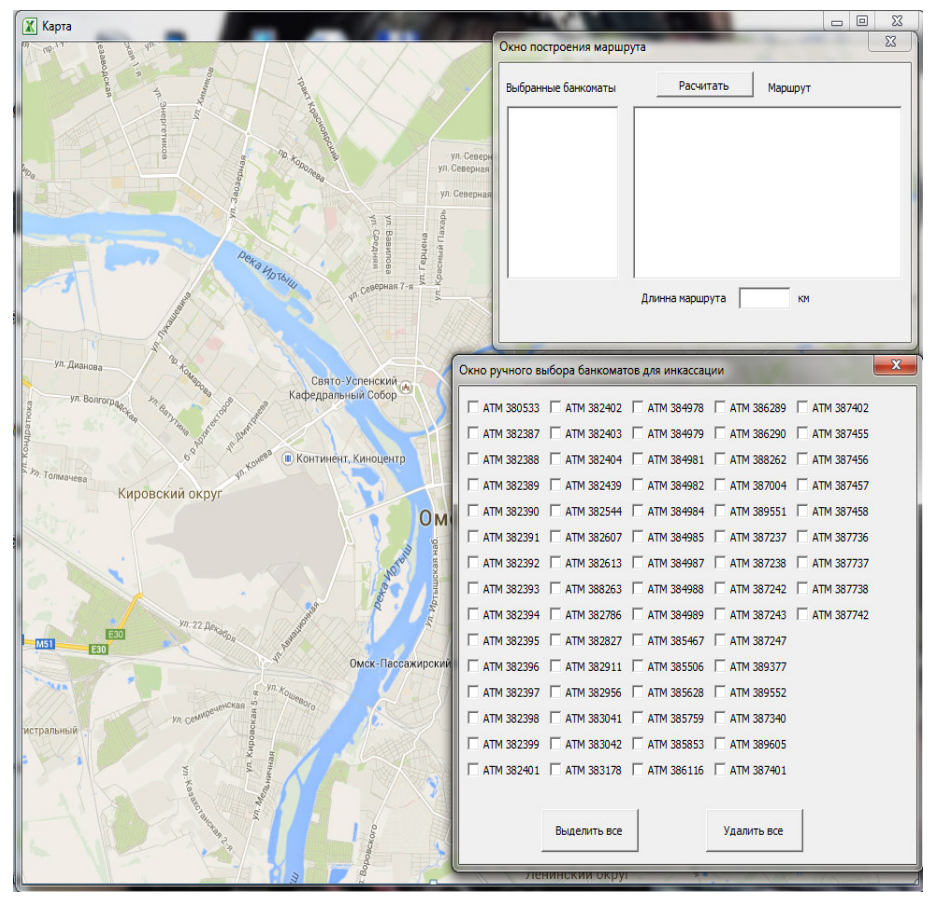The image size is (939, 900).
Task: Click the река Иртыш label near ул. Заозерная
Action: tap(267, 270)
